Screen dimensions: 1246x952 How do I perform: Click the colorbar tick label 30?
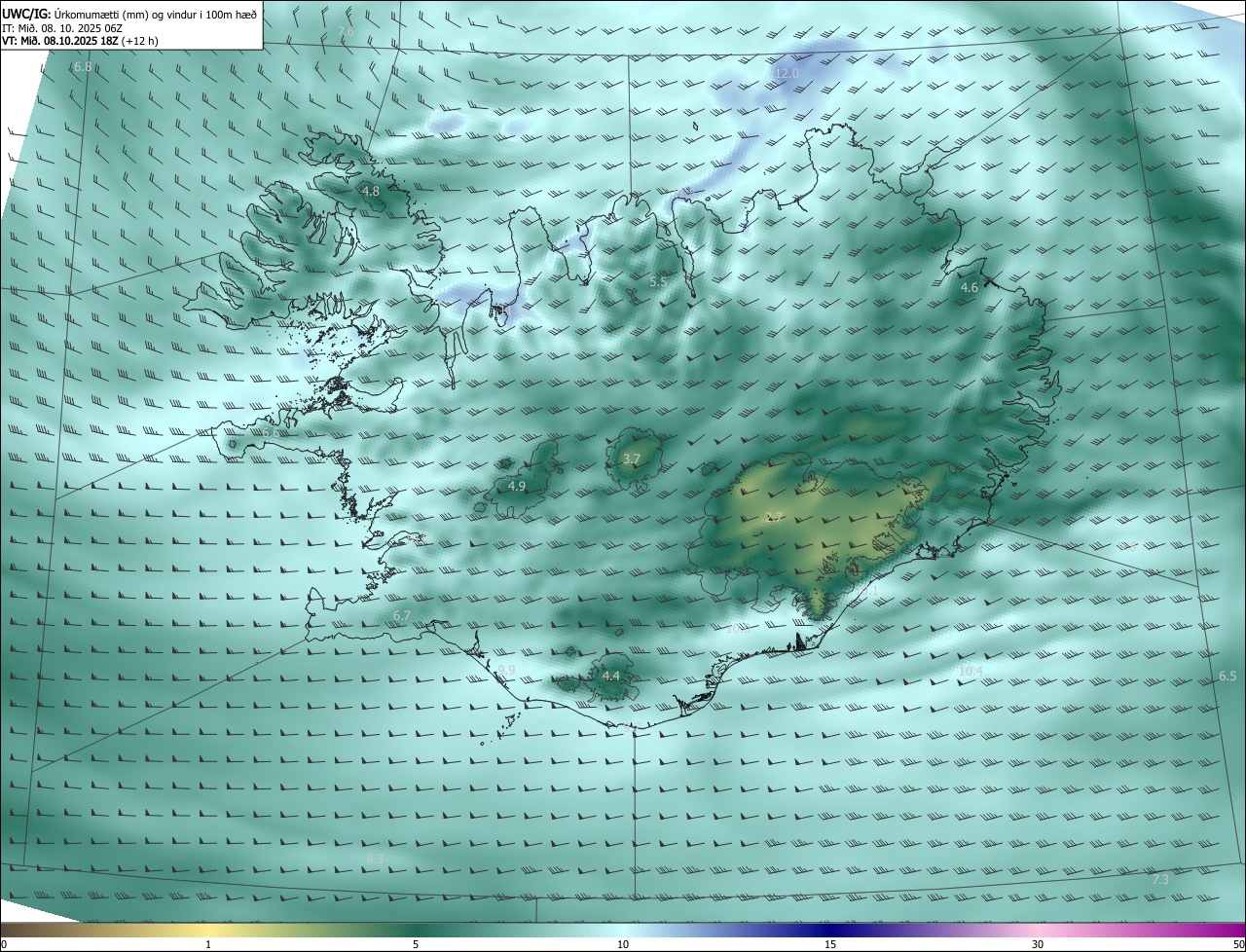click(x=1038, y=944)
